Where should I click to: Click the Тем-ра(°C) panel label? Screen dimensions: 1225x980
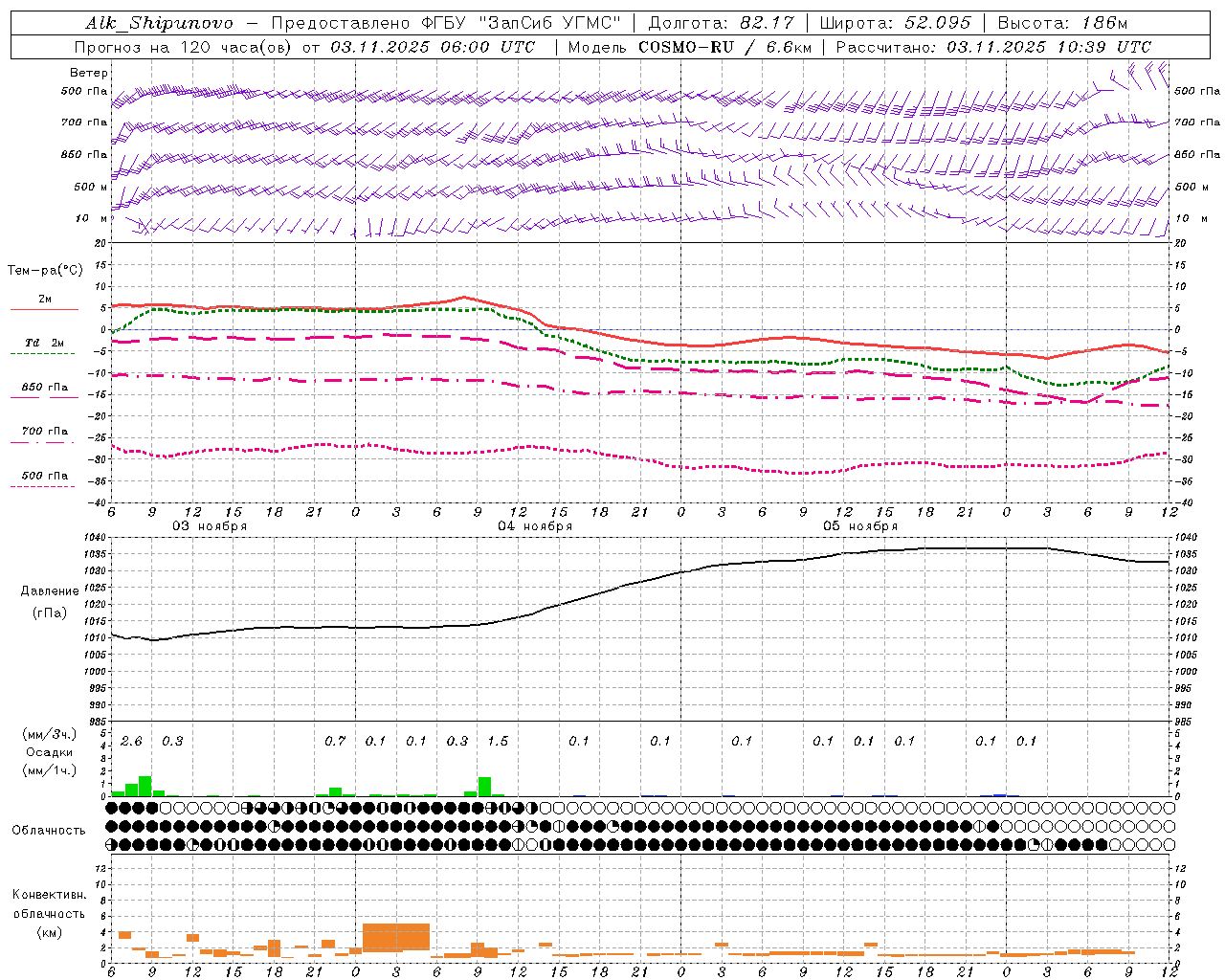click(46, 270)
